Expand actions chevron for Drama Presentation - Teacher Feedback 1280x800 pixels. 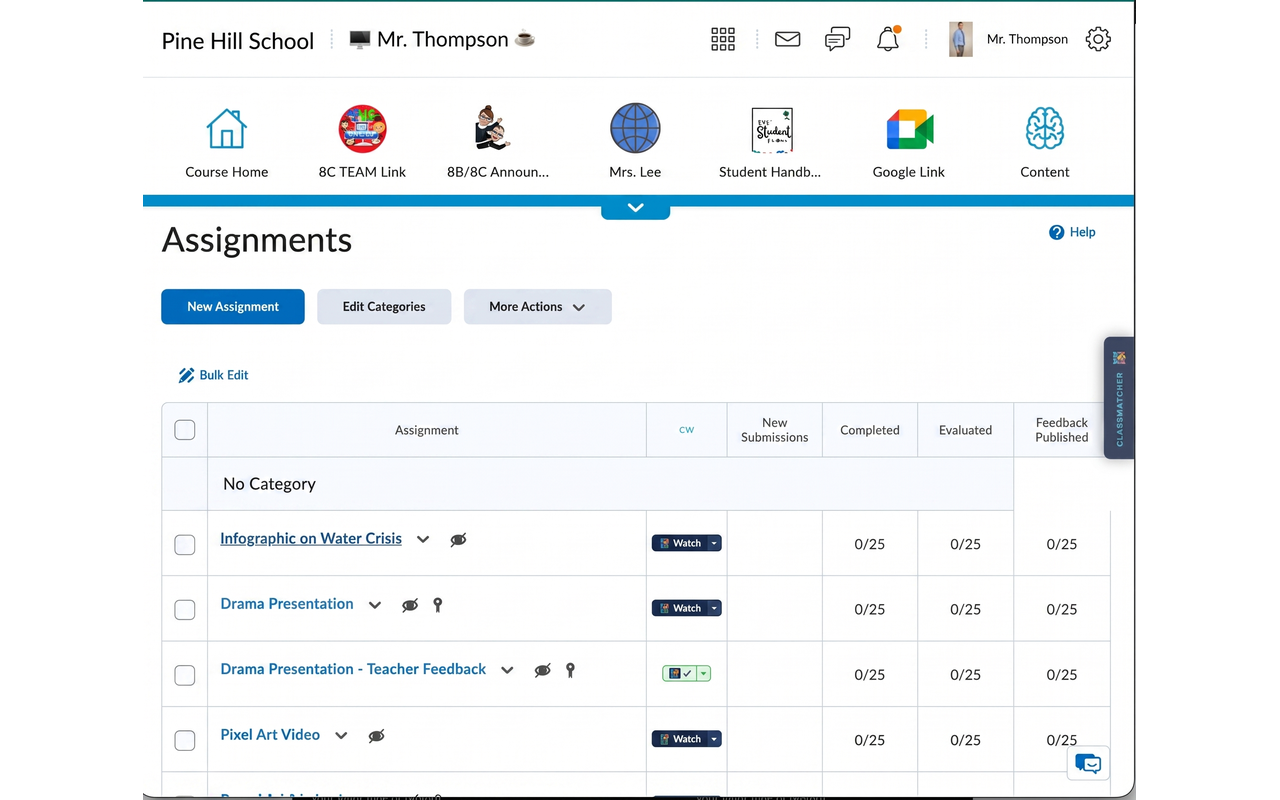[507, 670]
